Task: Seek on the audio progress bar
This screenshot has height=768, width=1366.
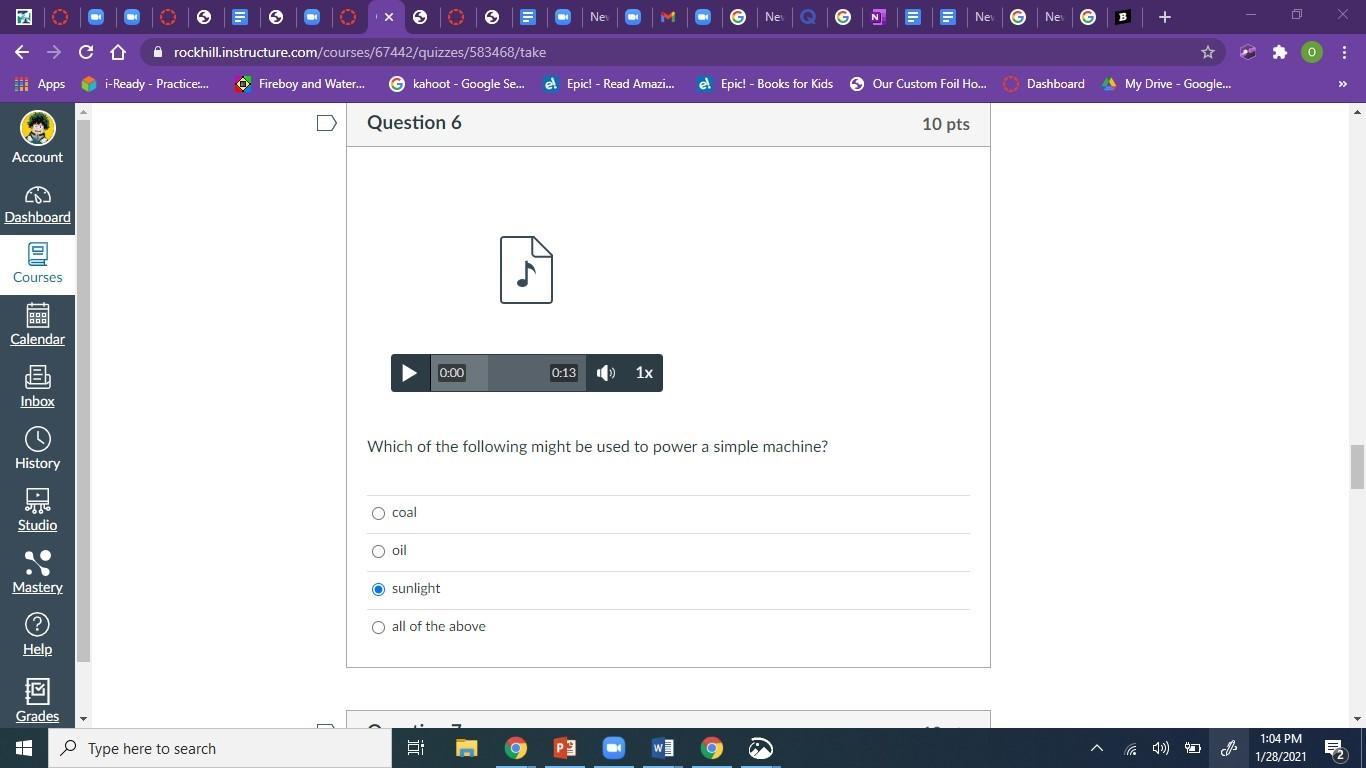Action: click(x=508, y=373)
